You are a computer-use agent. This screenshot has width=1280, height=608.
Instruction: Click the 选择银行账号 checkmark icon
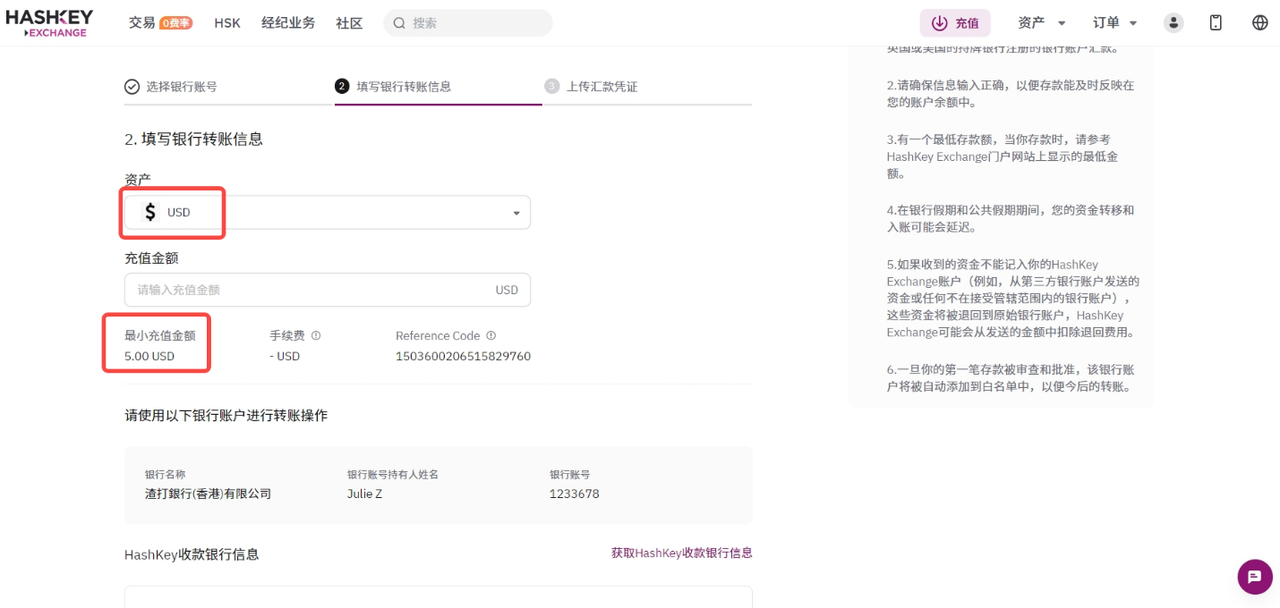point(132,87)
